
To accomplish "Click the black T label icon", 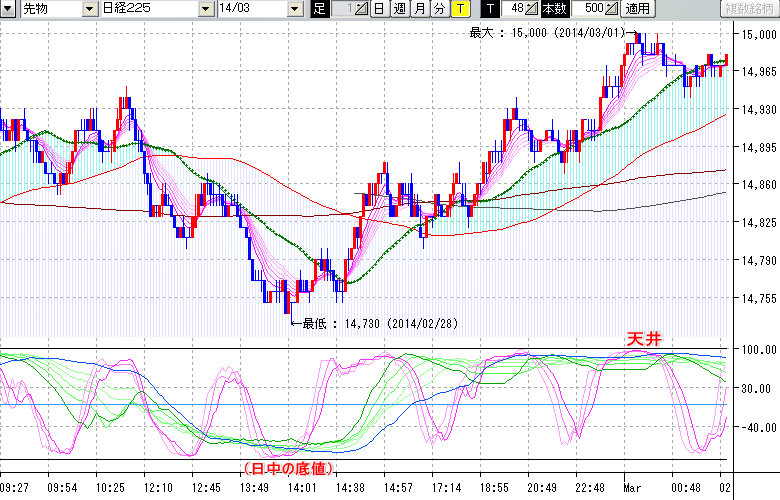I will click(x=488, y=9).
